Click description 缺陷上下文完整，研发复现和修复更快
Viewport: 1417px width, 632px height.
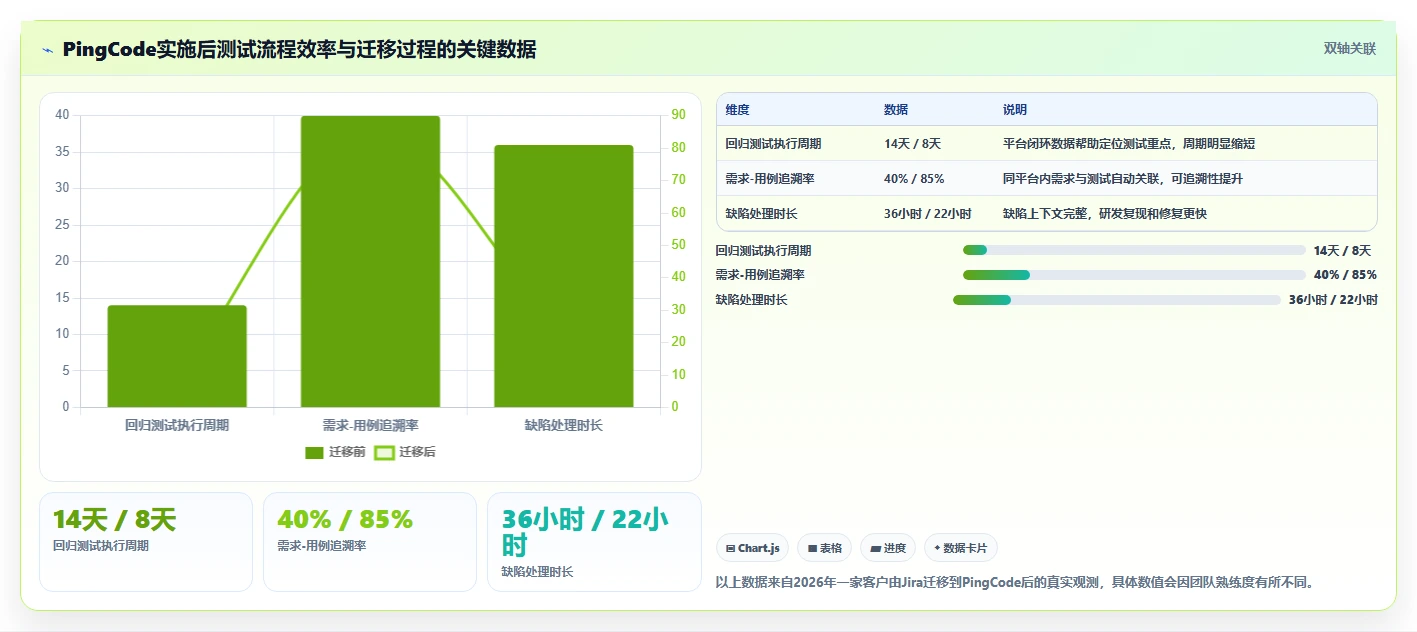coord(1106,214)
